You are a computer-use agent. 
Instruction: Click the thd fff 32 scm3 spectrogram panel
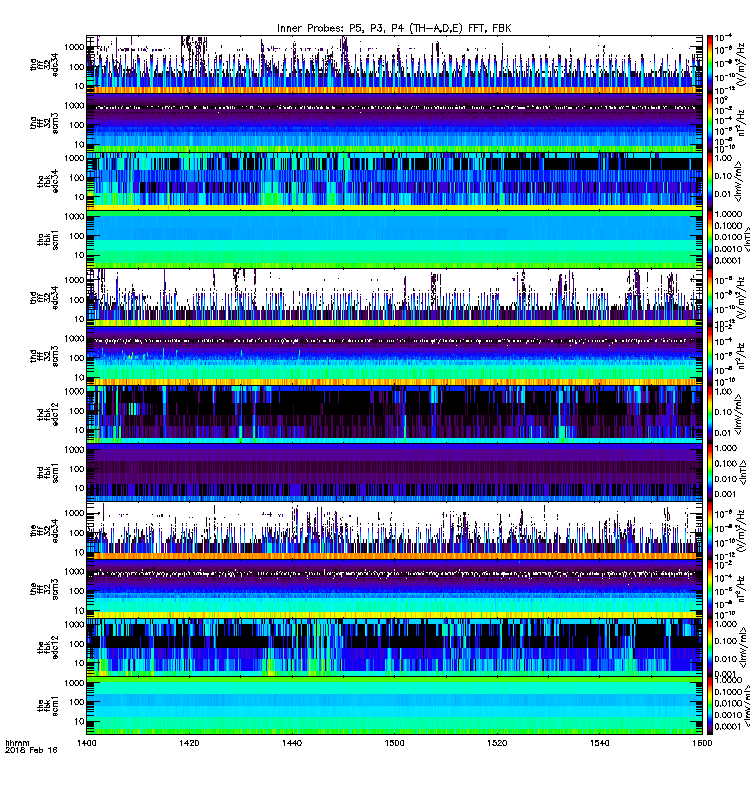pos(394,356)
